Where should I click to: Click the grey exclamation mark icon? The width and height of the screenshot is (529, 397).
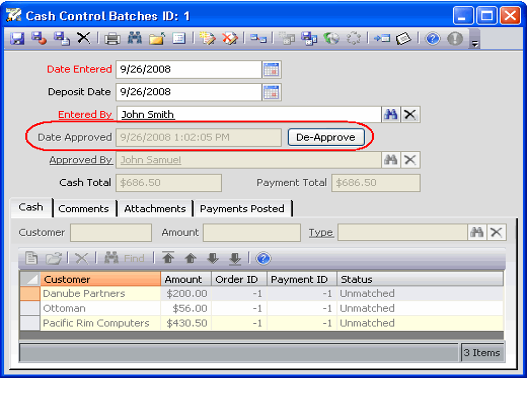click(x=455, y=38)
